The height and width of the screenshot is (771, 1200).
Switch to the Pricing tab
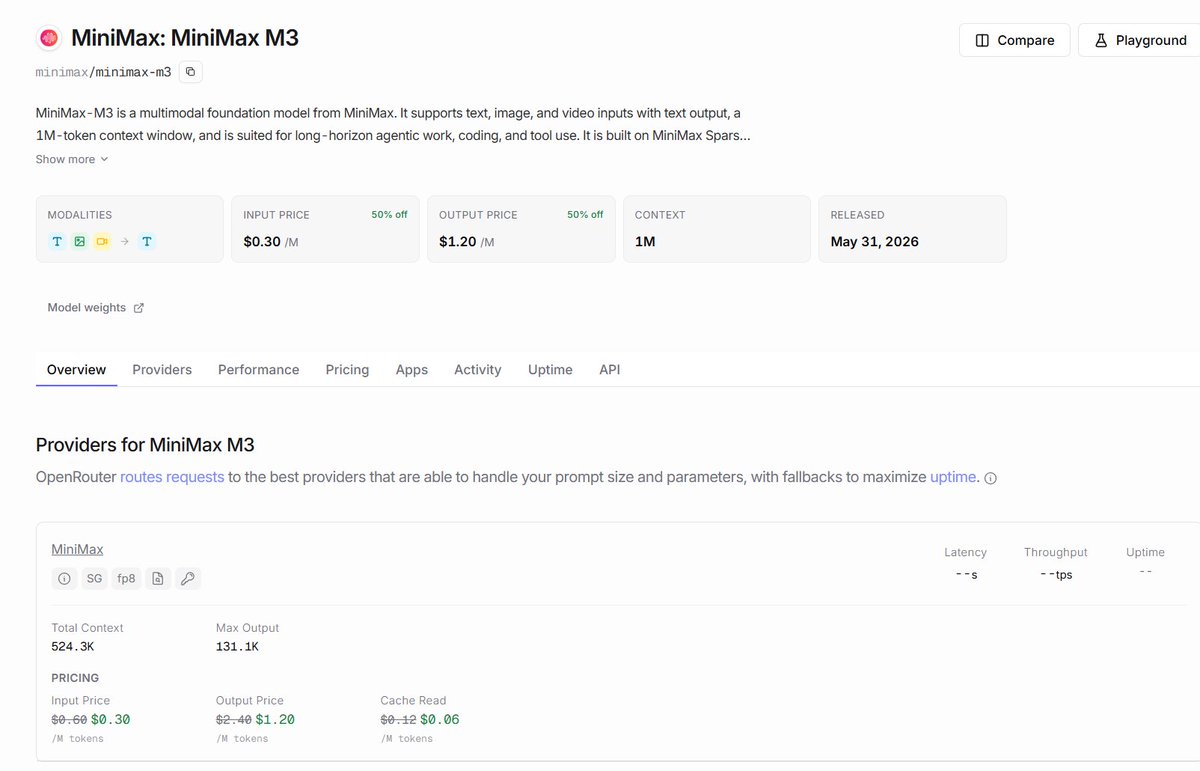point(347,369)
